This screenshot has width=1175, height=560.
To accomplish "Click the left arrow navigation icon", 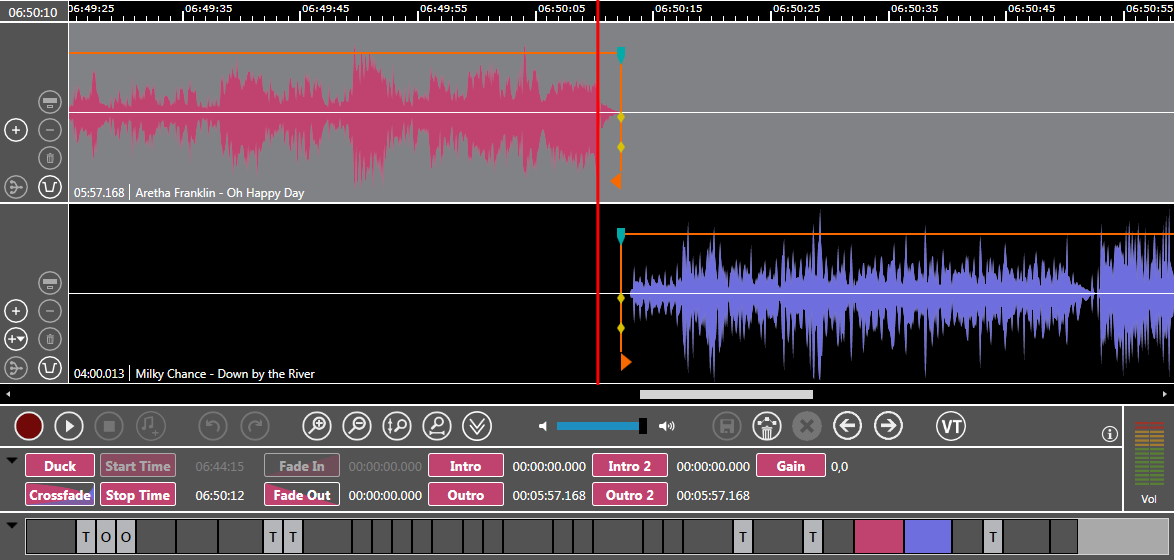I will pyautogui.click(x=848, y=426).
